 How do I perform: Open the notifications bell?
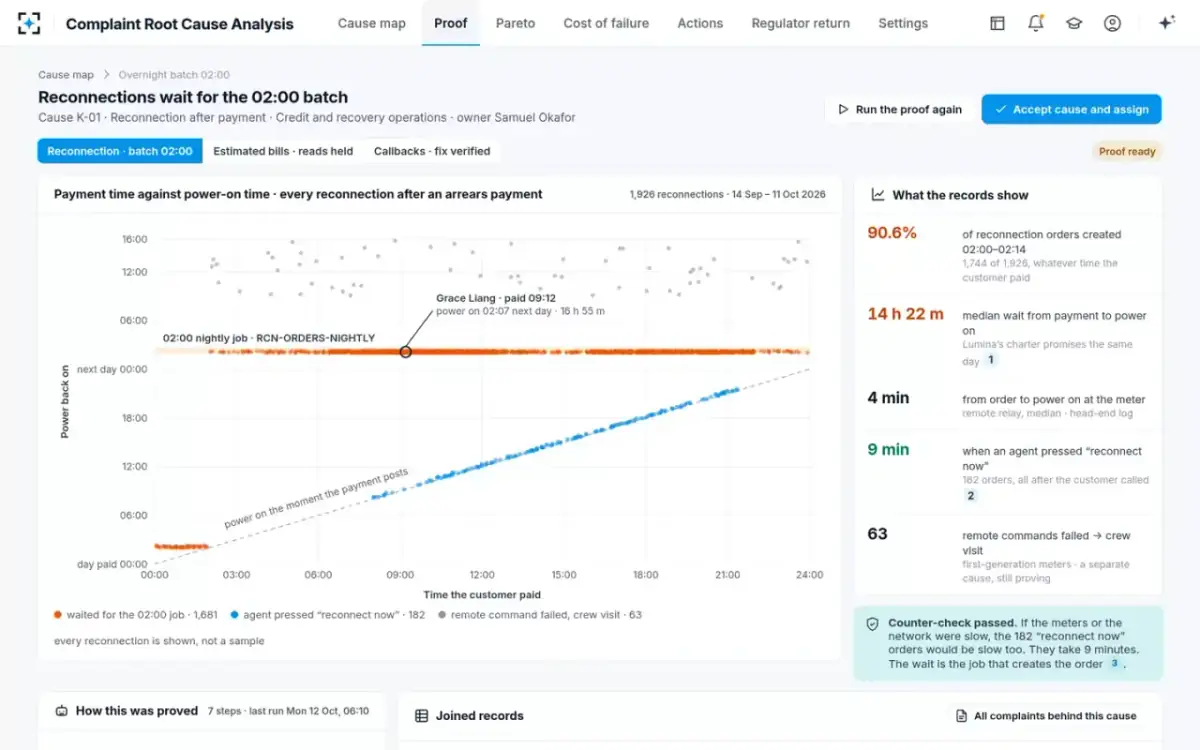coord(1036,23)
